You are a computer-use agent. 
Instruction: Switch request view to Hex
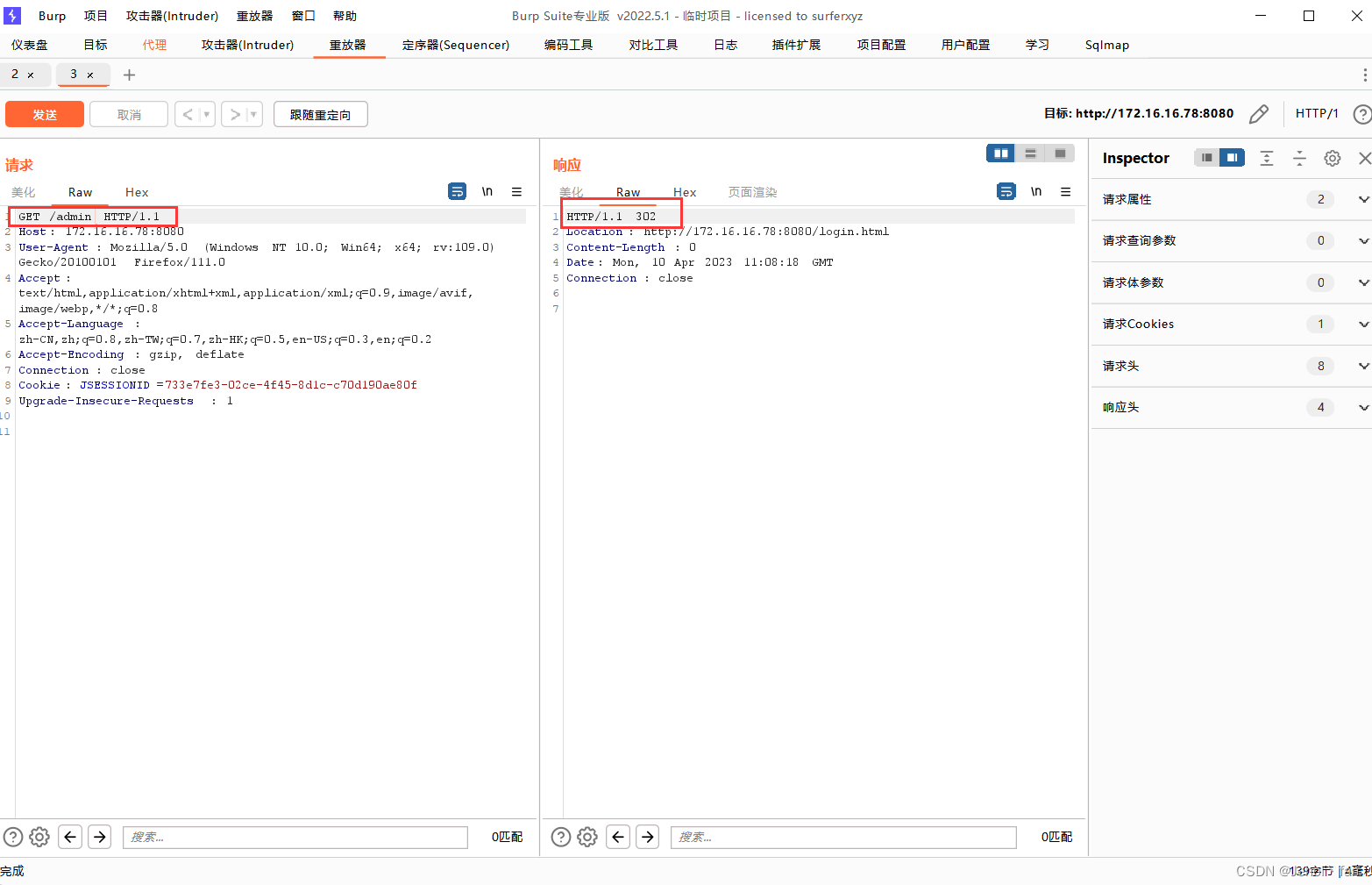coord(137,192)
